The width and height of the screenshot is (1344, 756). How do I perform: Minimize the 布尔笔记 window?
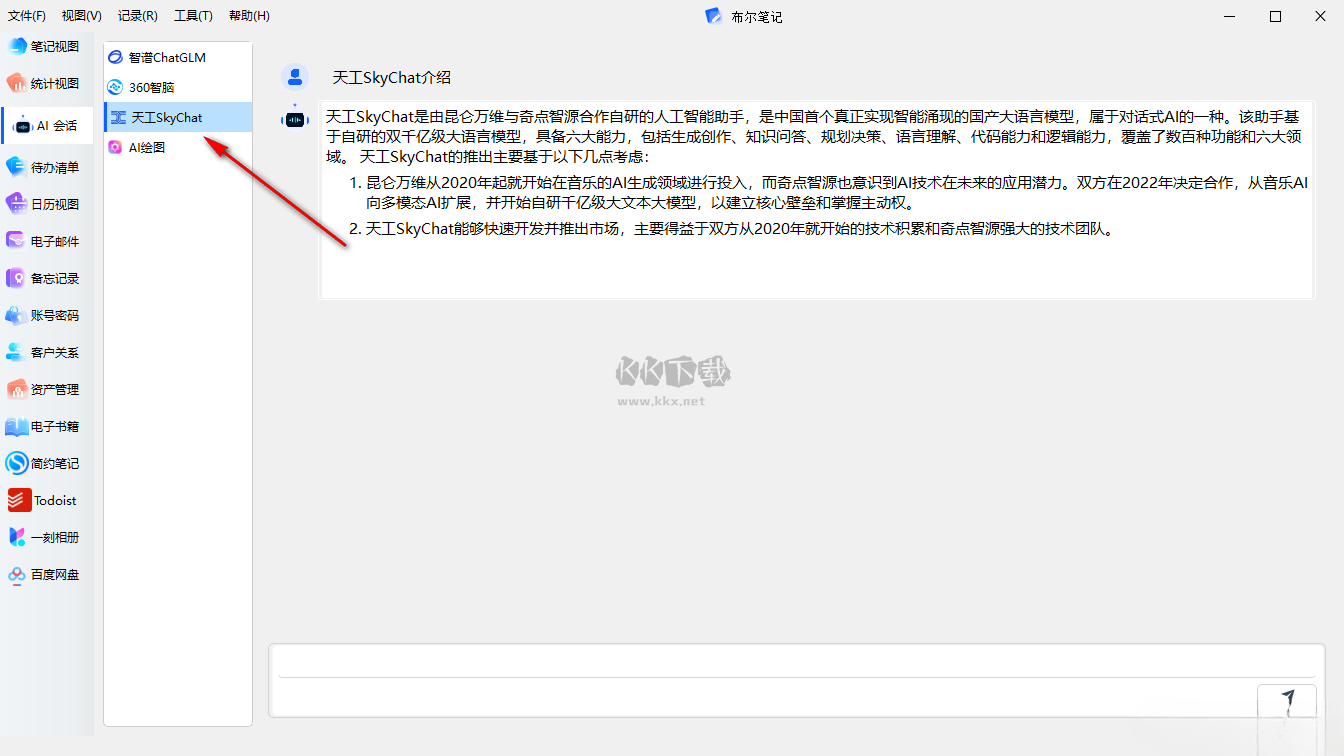(1230, 16)
